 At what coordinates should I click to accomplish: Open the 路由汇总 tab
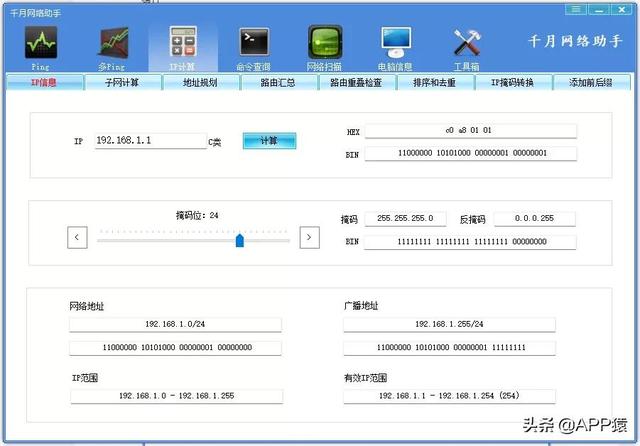(x=278, y=82)
